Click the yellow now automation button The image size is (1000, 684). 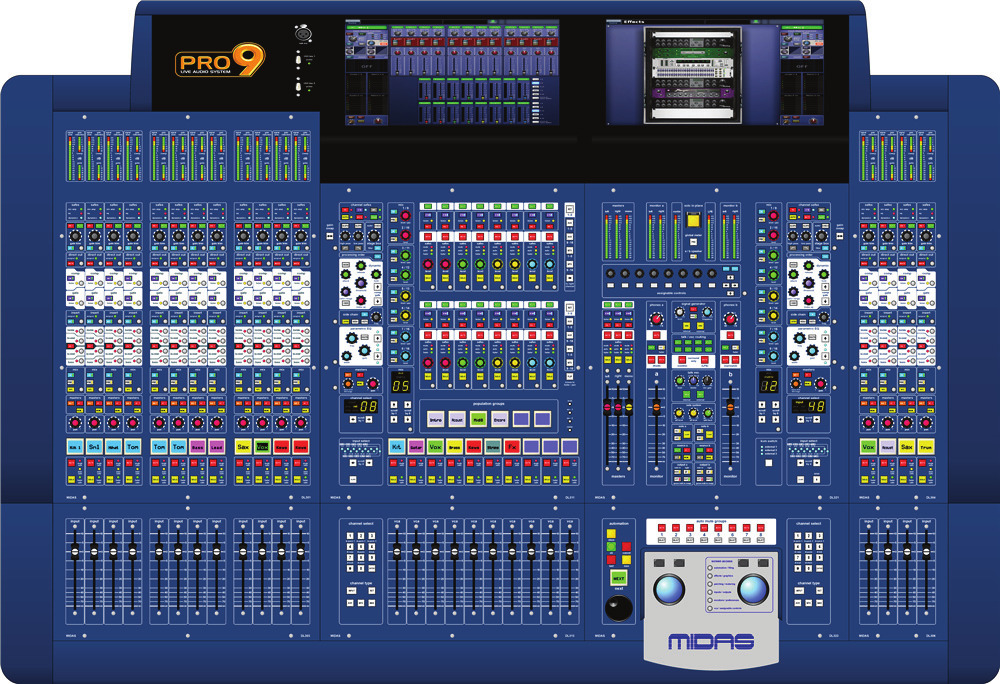(x=626, y=559)
